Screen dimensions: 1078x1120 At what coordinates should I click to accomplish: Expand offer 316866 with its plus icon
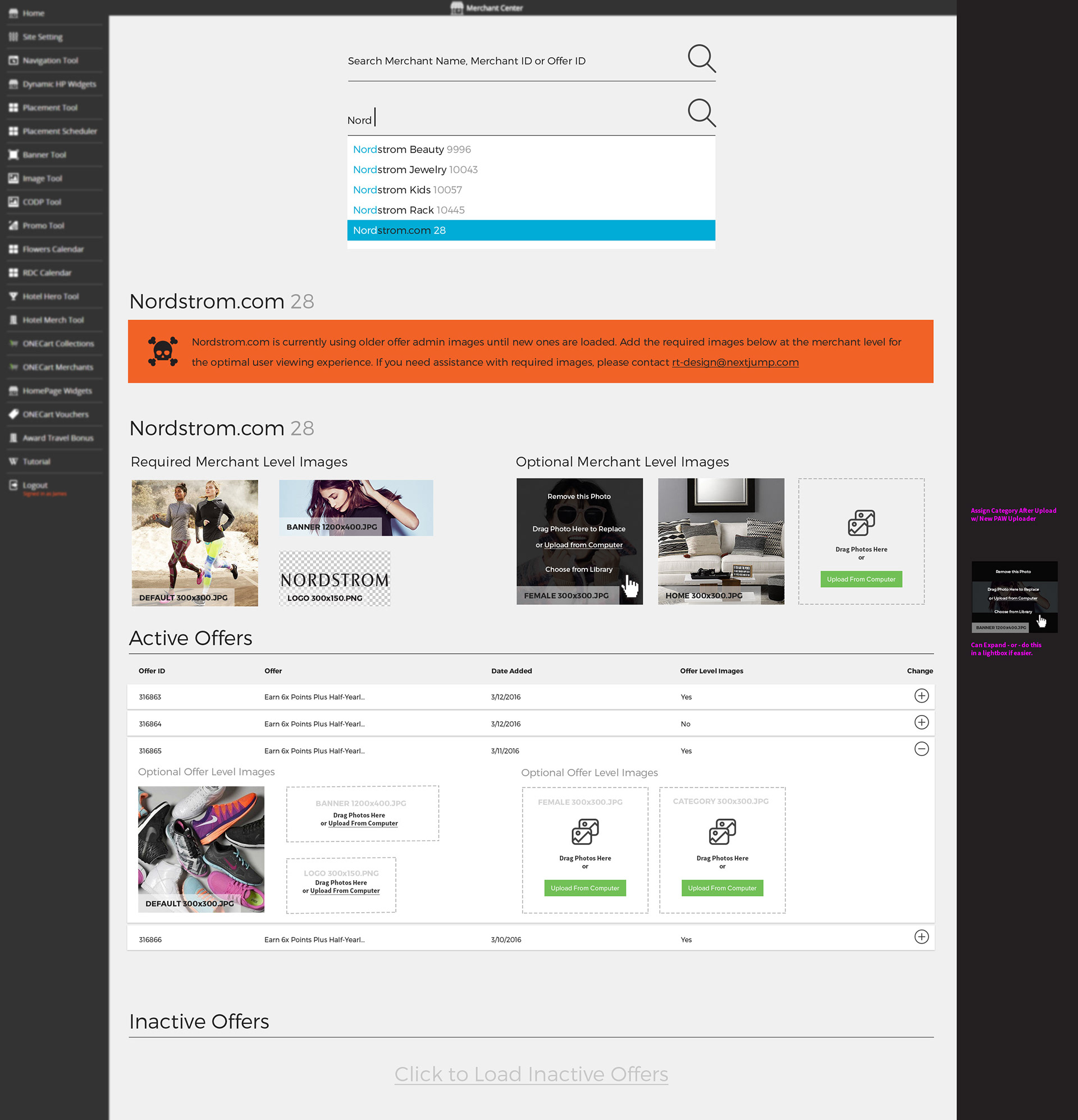pos(921,936)
